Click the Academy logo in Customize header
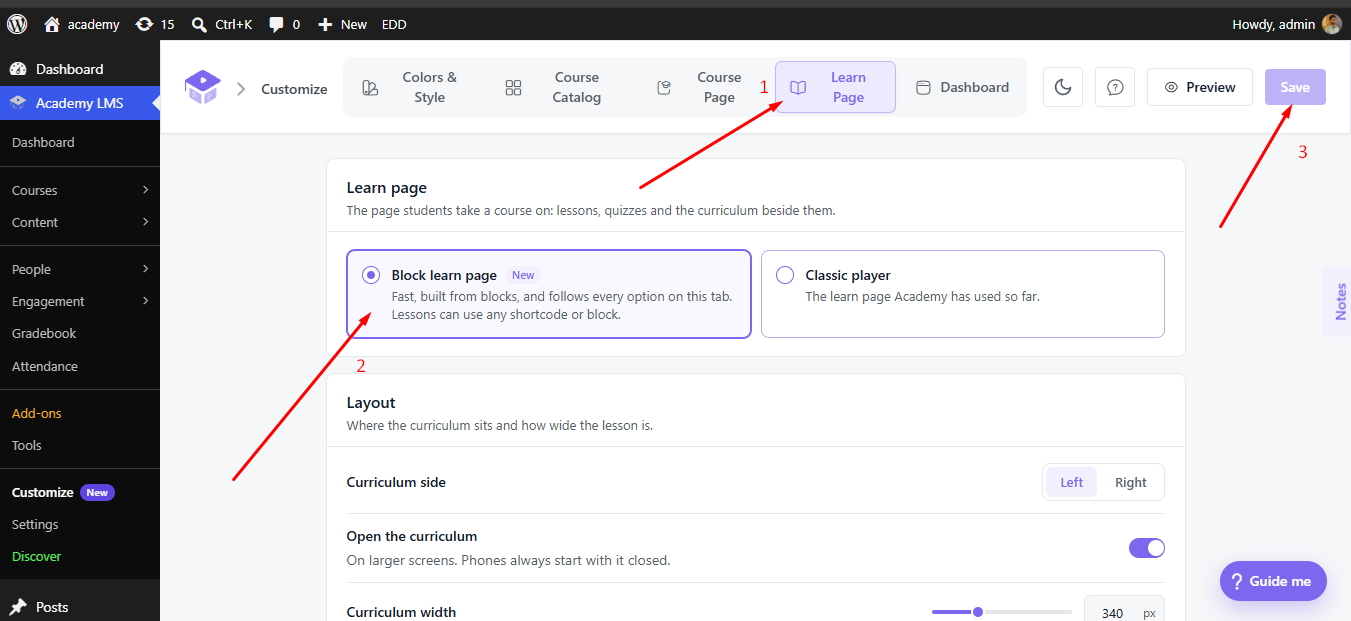This screenshot has width=1351, height=621. pyautogui.click(x=202, y=88)
